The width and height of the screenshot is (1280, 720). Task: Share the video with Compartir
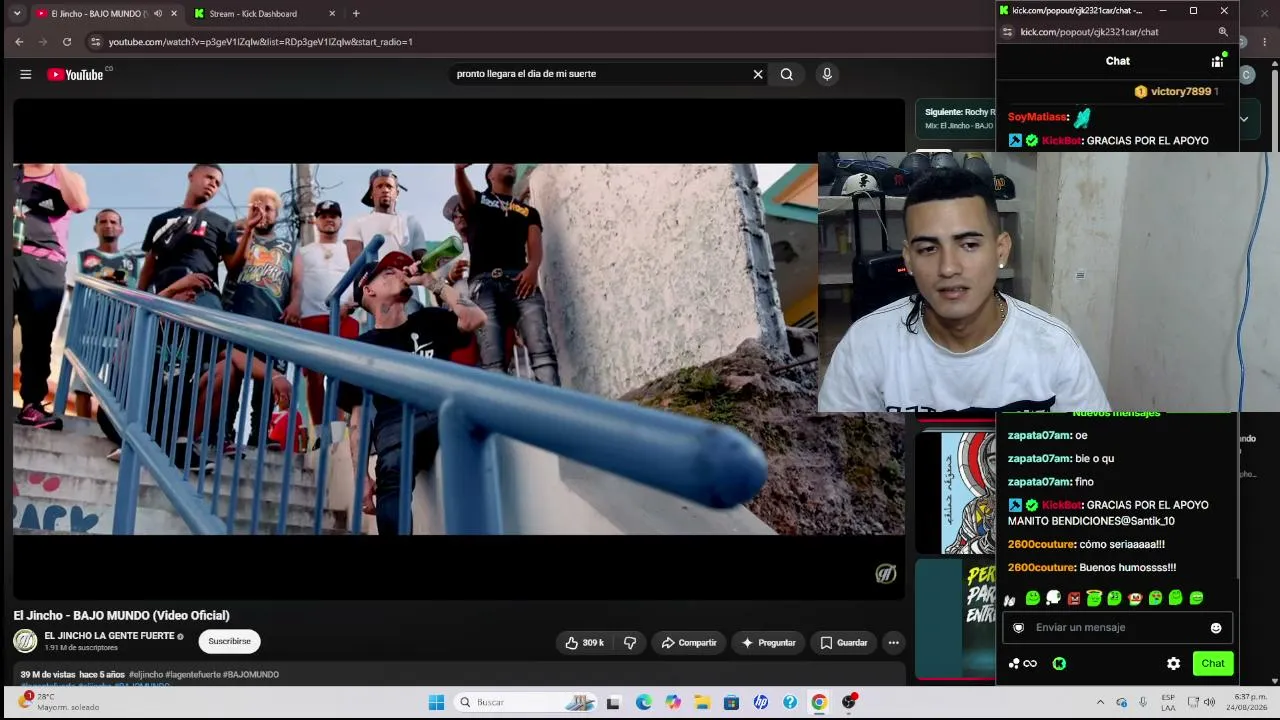(689, 643)
